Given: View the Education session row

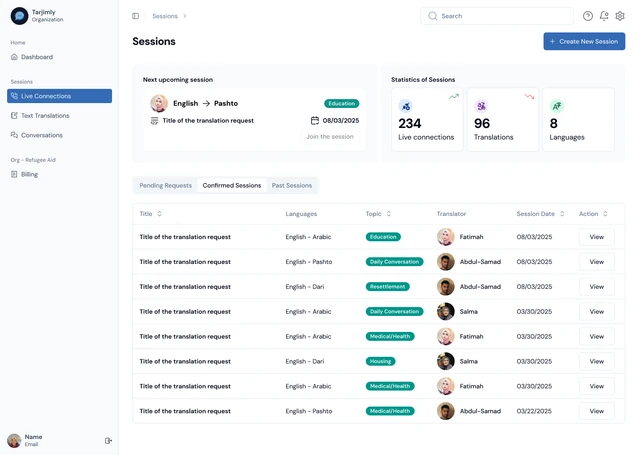Looking at the screenshot, I should click(596, 237).
